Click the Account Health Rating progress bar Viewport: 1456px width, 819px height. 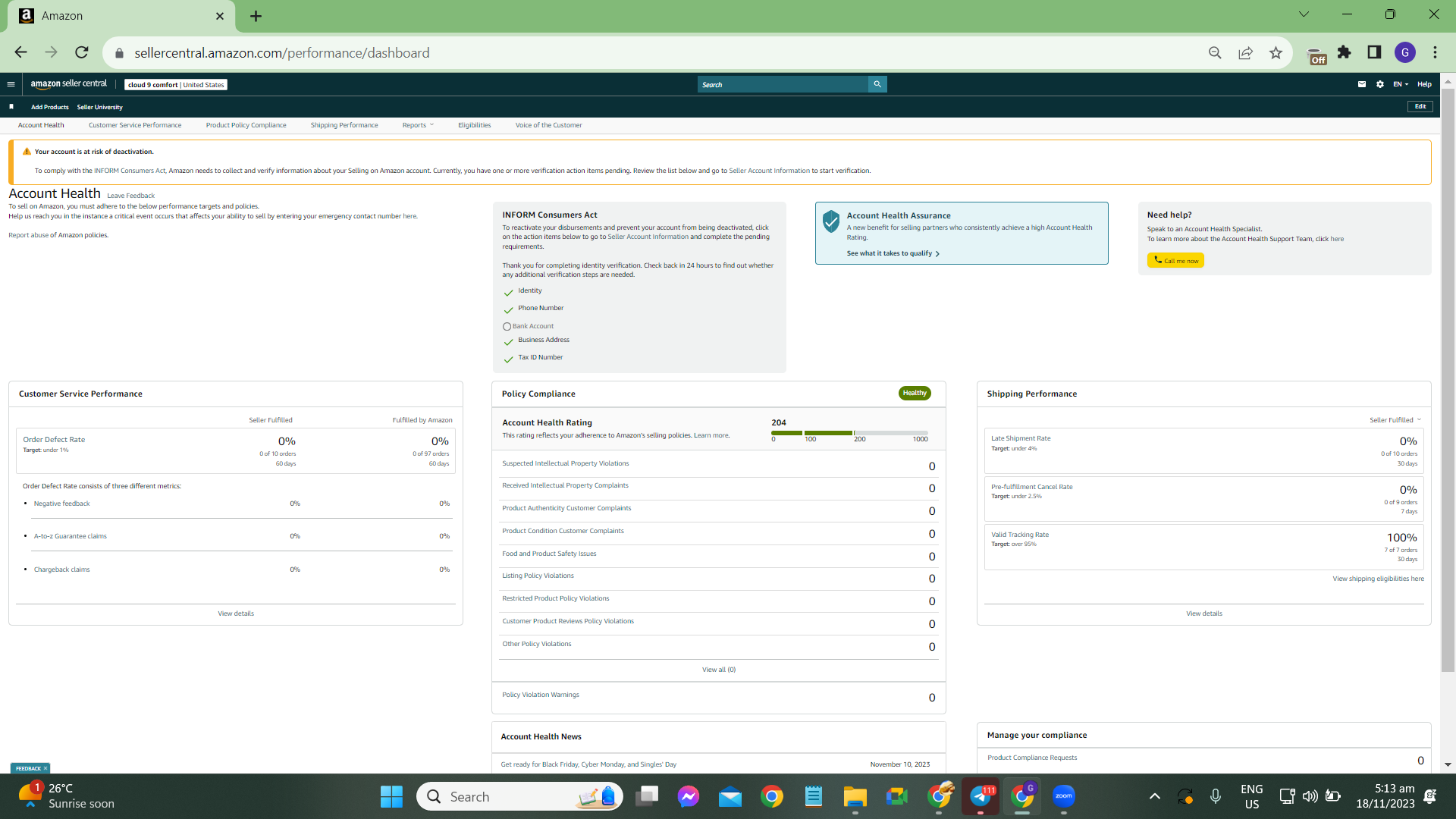pyautogui.click(x=849, y=433)
